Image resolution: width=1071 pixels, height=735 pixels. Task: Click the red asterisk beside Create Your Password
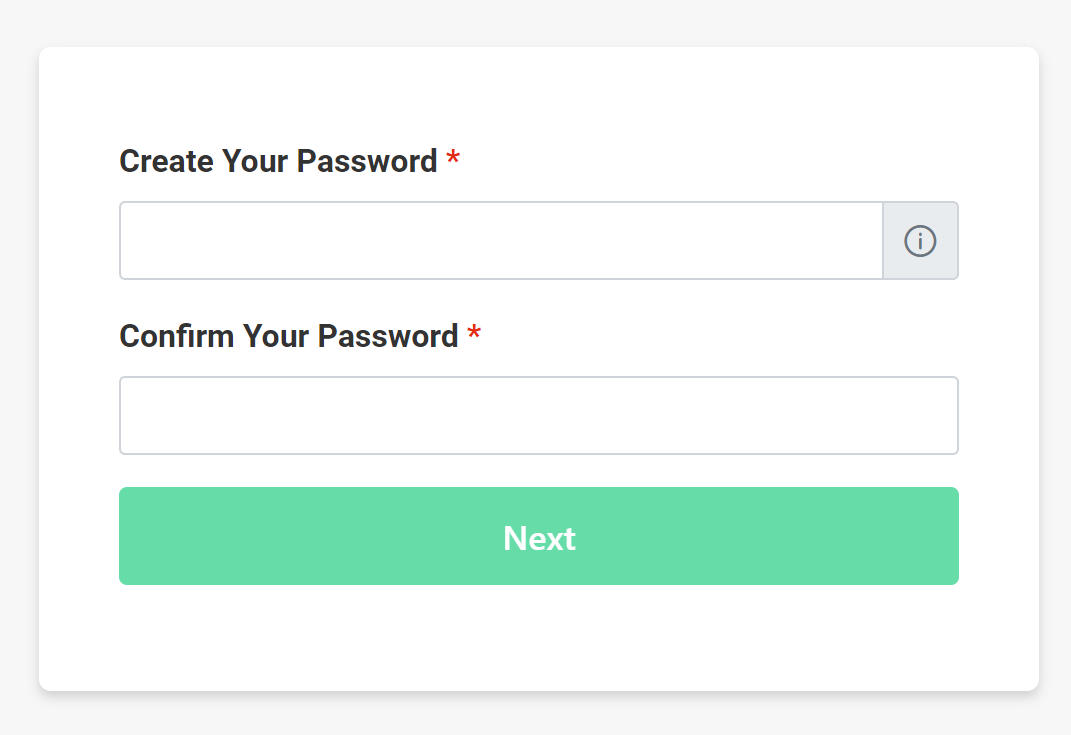tap(453, 159)
